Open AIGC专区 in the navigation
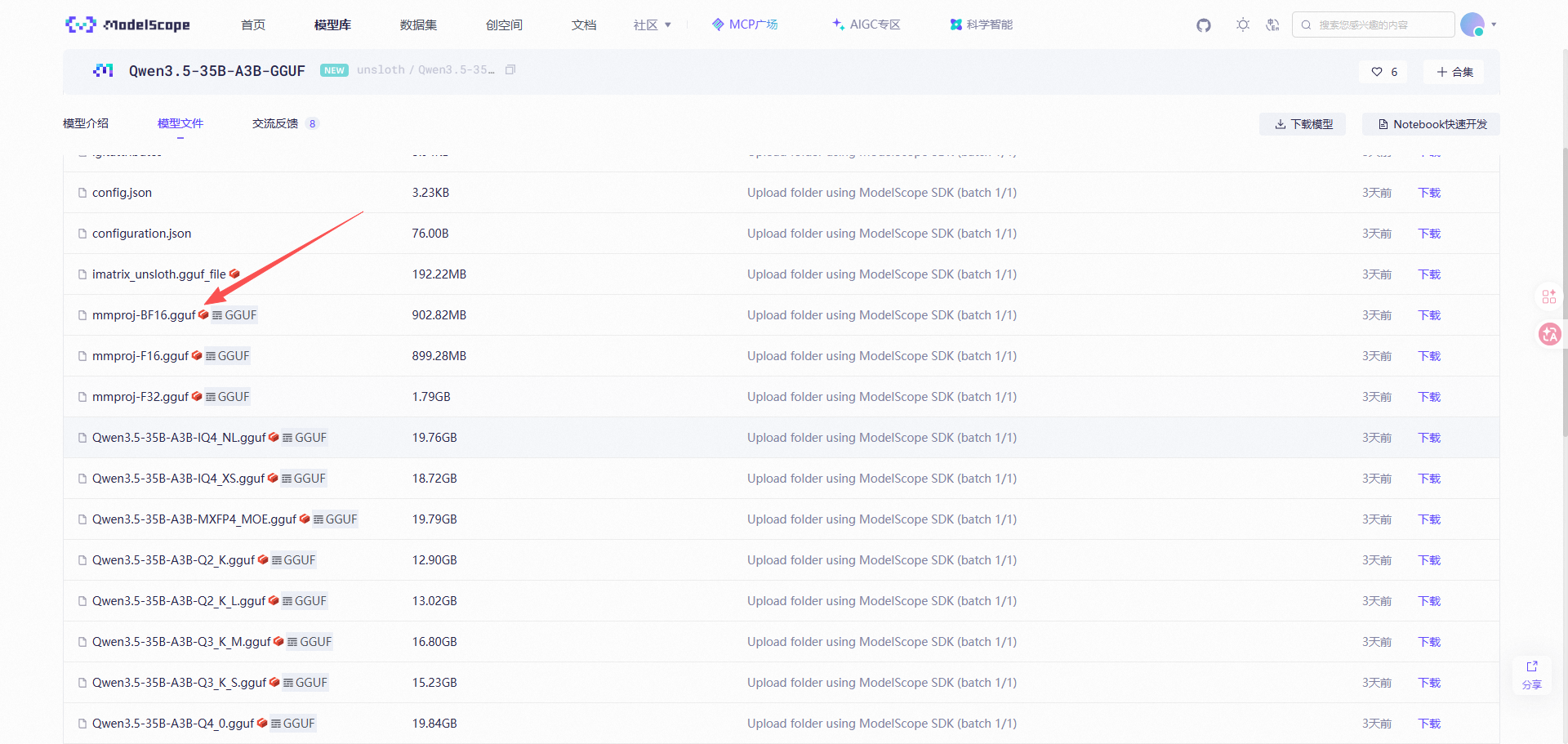 [866, 25]
